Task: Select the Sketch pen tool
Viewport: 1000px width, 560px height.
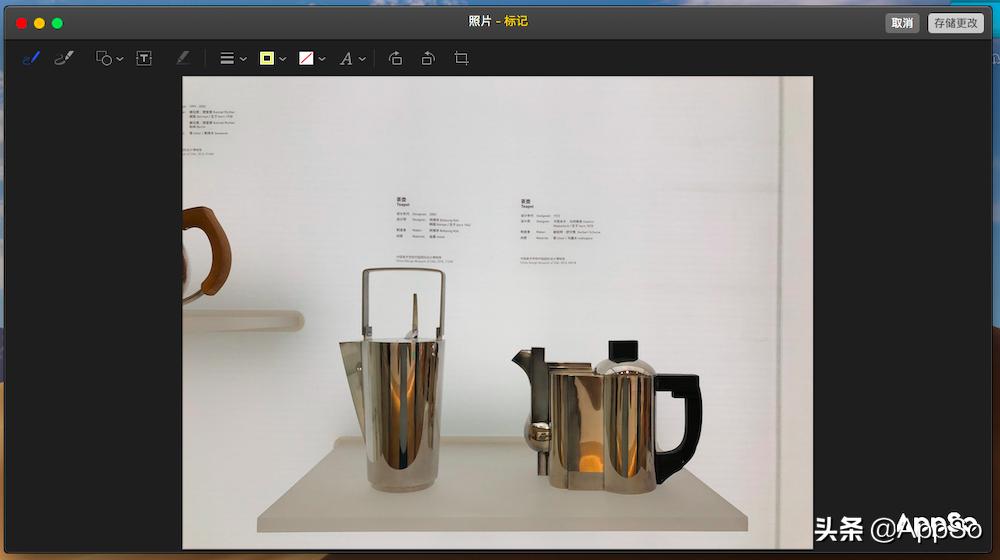Action: tap(31, 59)
